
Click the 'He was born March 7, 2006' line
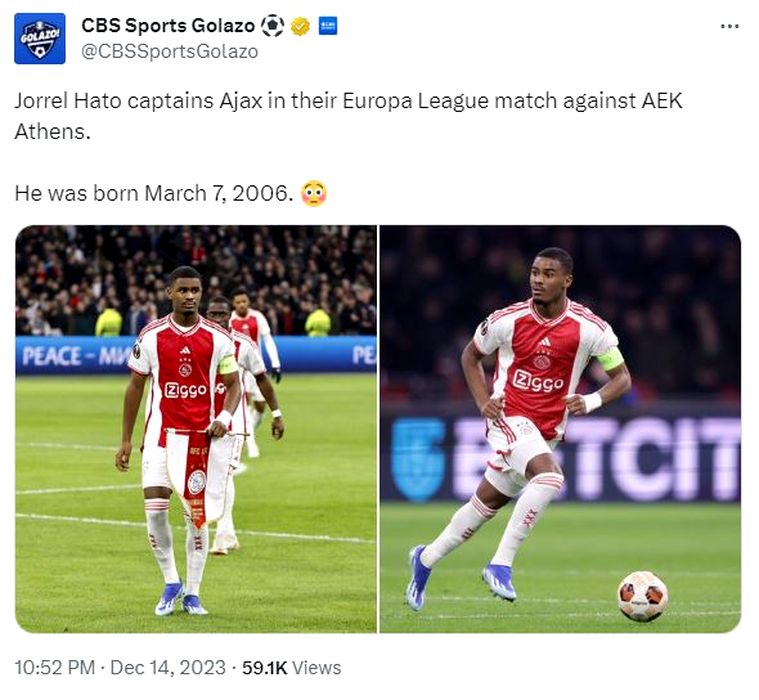coord(155,193)
